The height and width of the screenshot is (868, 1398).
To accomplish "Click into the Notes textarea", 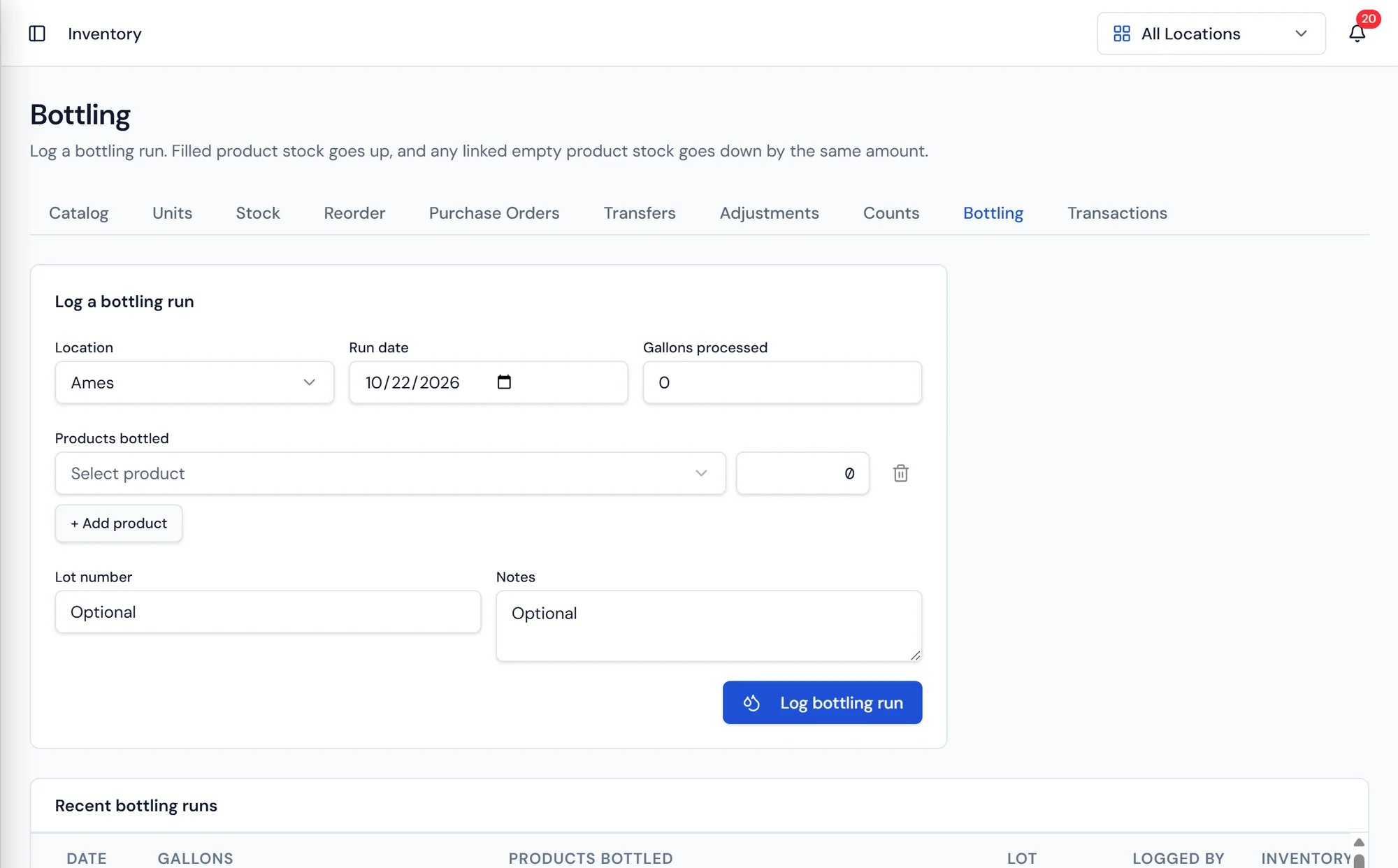I will click(x=709, y=626).
